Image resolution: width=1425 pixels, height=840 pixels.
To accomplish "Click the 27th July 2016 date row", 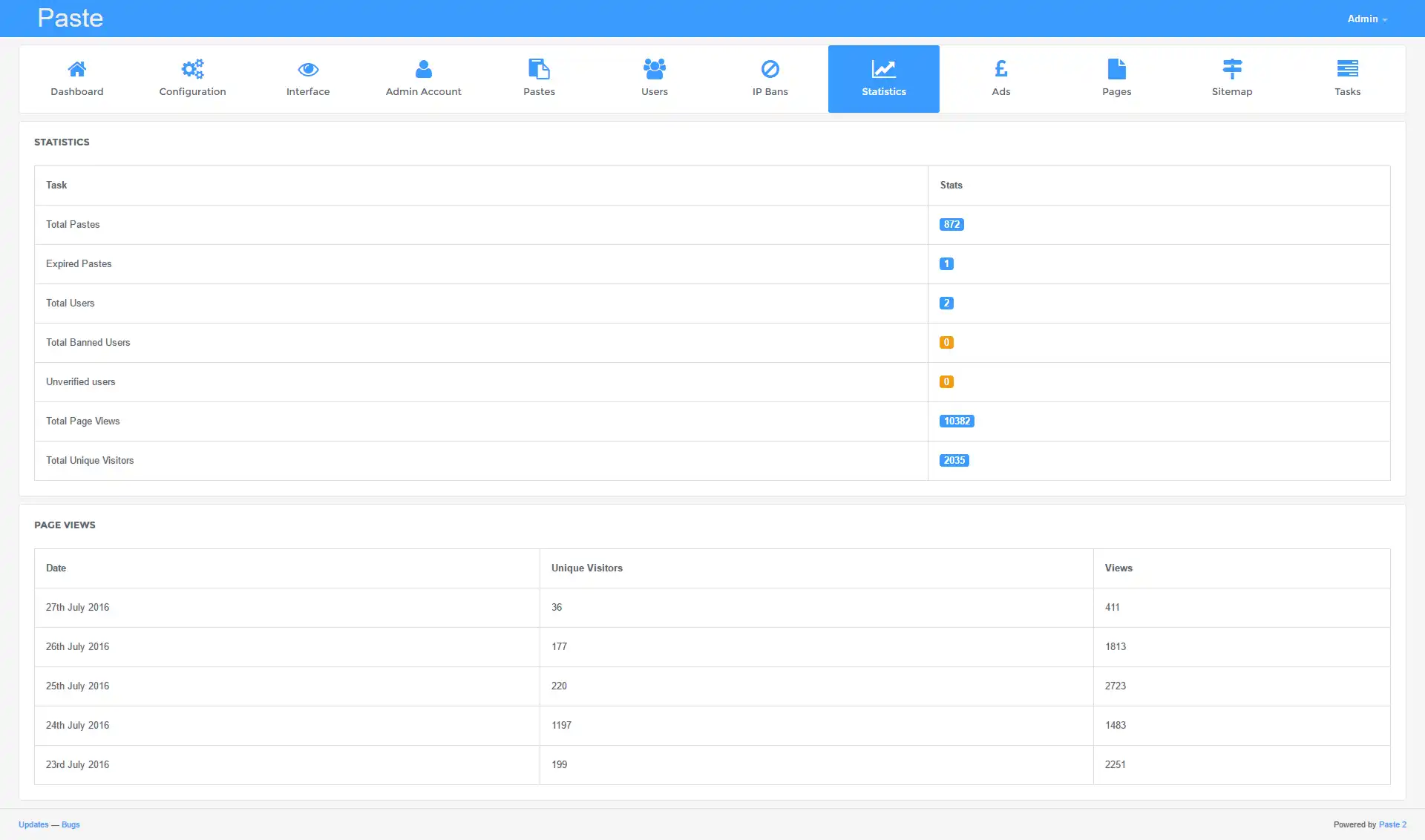I will coord(78,607).
